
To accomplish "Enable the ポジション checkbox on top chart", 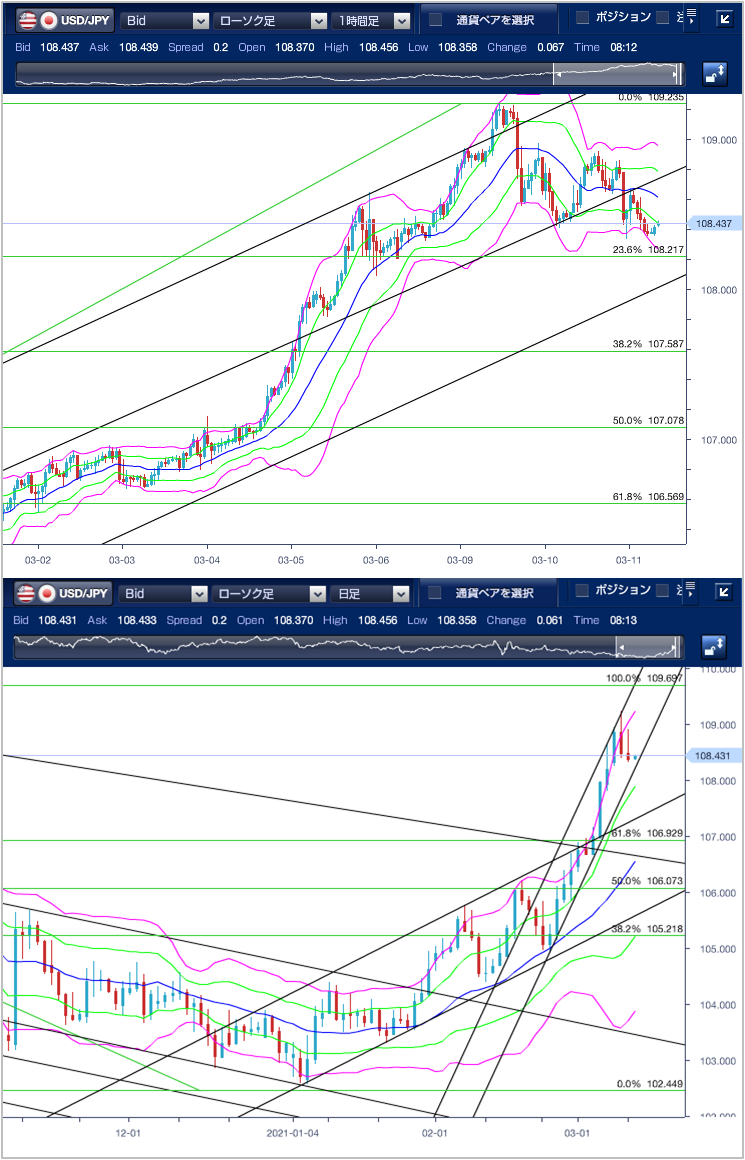I will click(583, 18).
